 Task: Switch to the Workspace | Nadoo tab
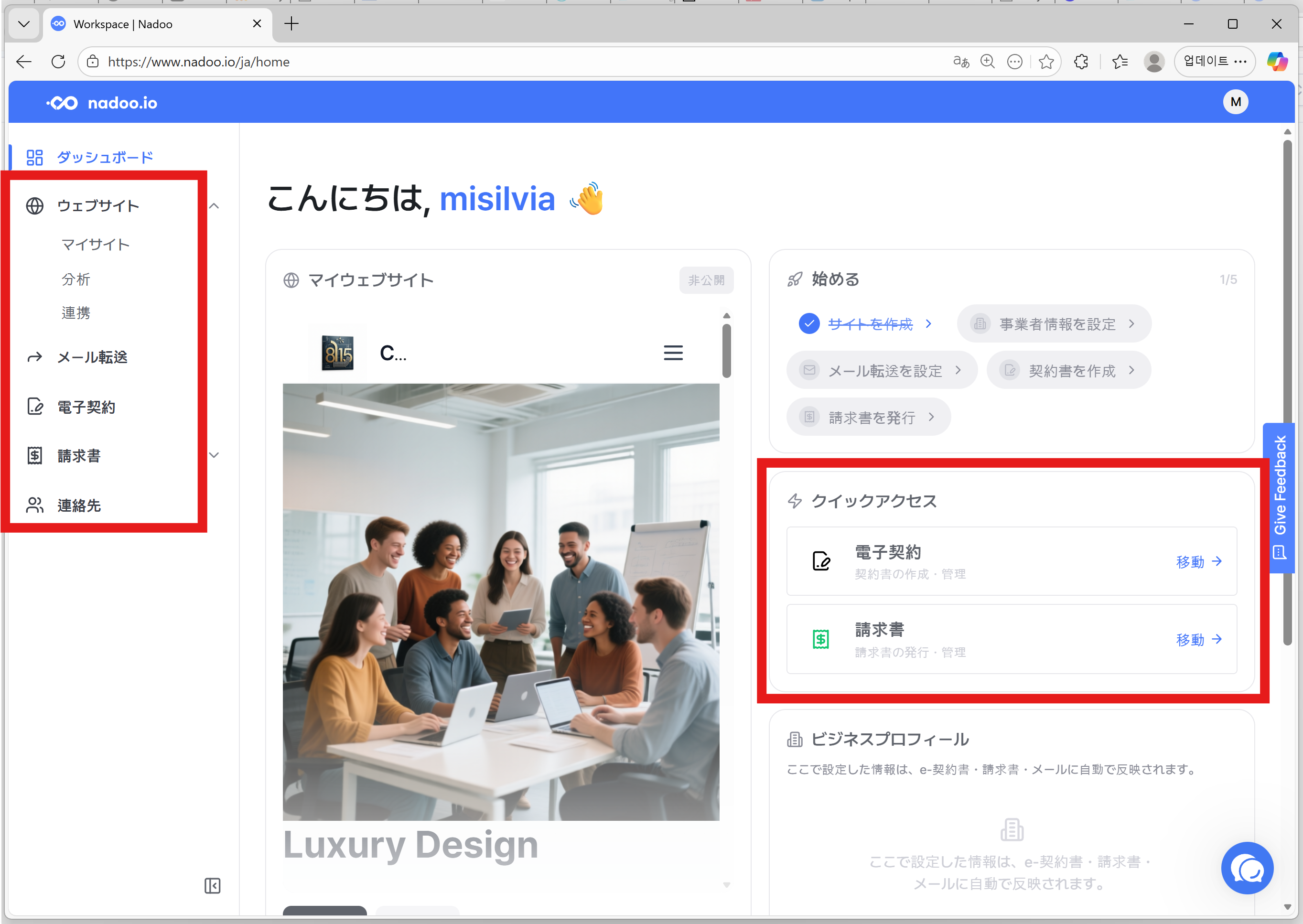[158, 24]
